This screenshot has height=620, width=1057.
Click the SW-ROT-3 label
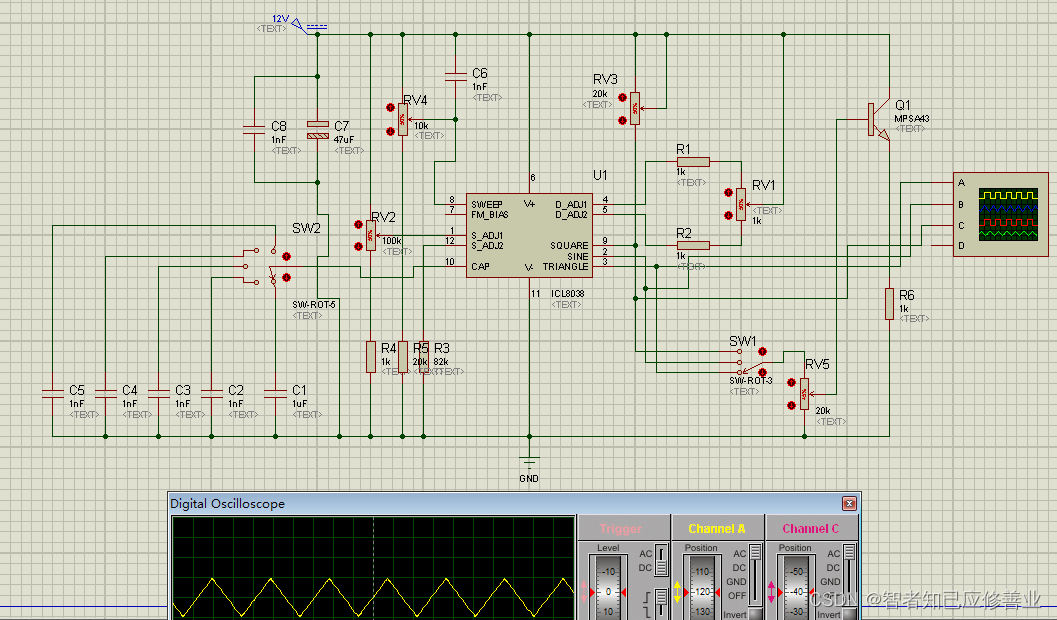750,381
